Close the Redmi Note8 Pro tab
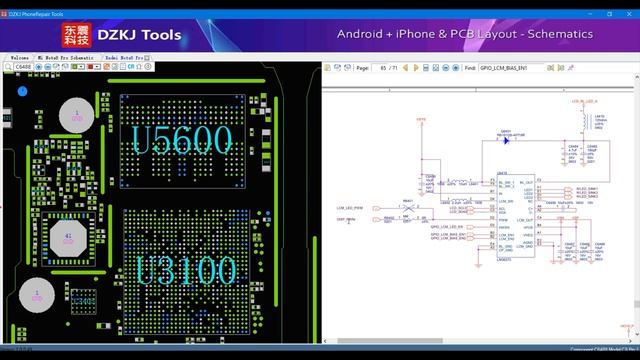Viewport: 640px width, 360px height. [x=147, y=58]
